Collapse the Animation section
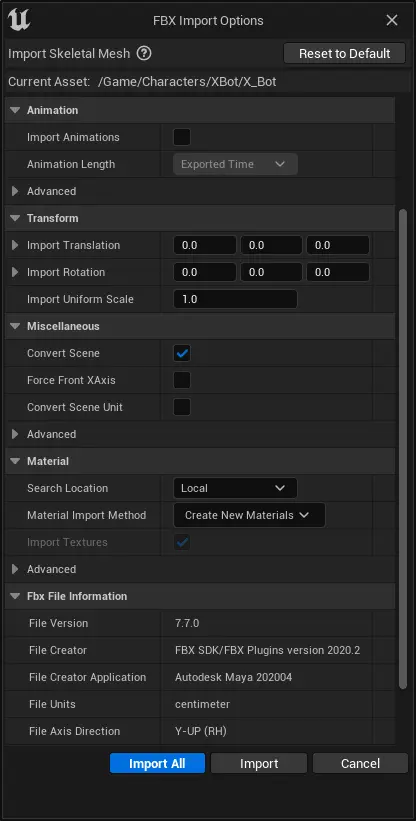The width and height of the screenshot is (416, 821). pos(15,110)
